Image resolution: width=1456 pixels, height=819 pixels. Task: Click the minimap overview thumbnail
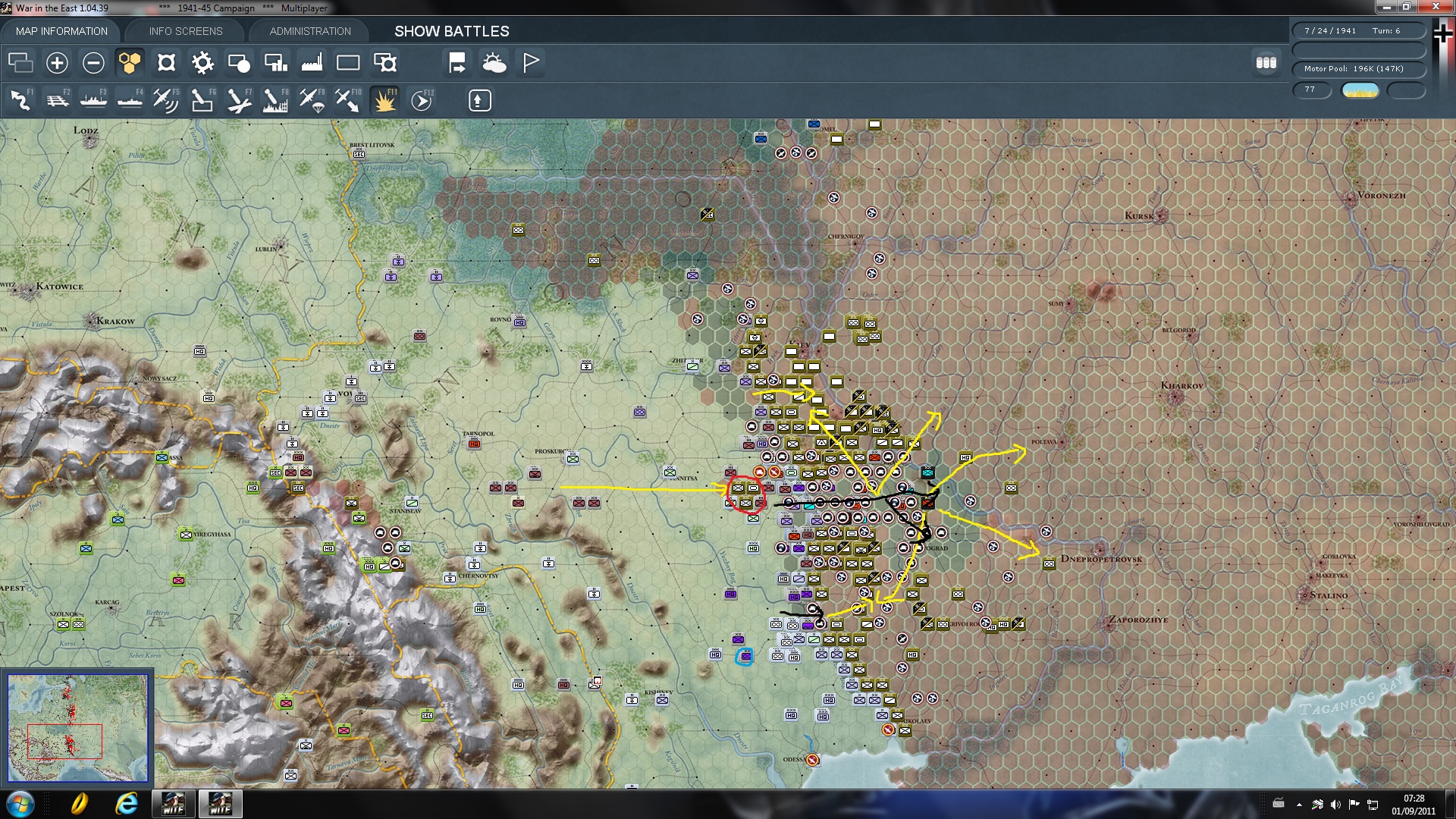tap(78, 728)
